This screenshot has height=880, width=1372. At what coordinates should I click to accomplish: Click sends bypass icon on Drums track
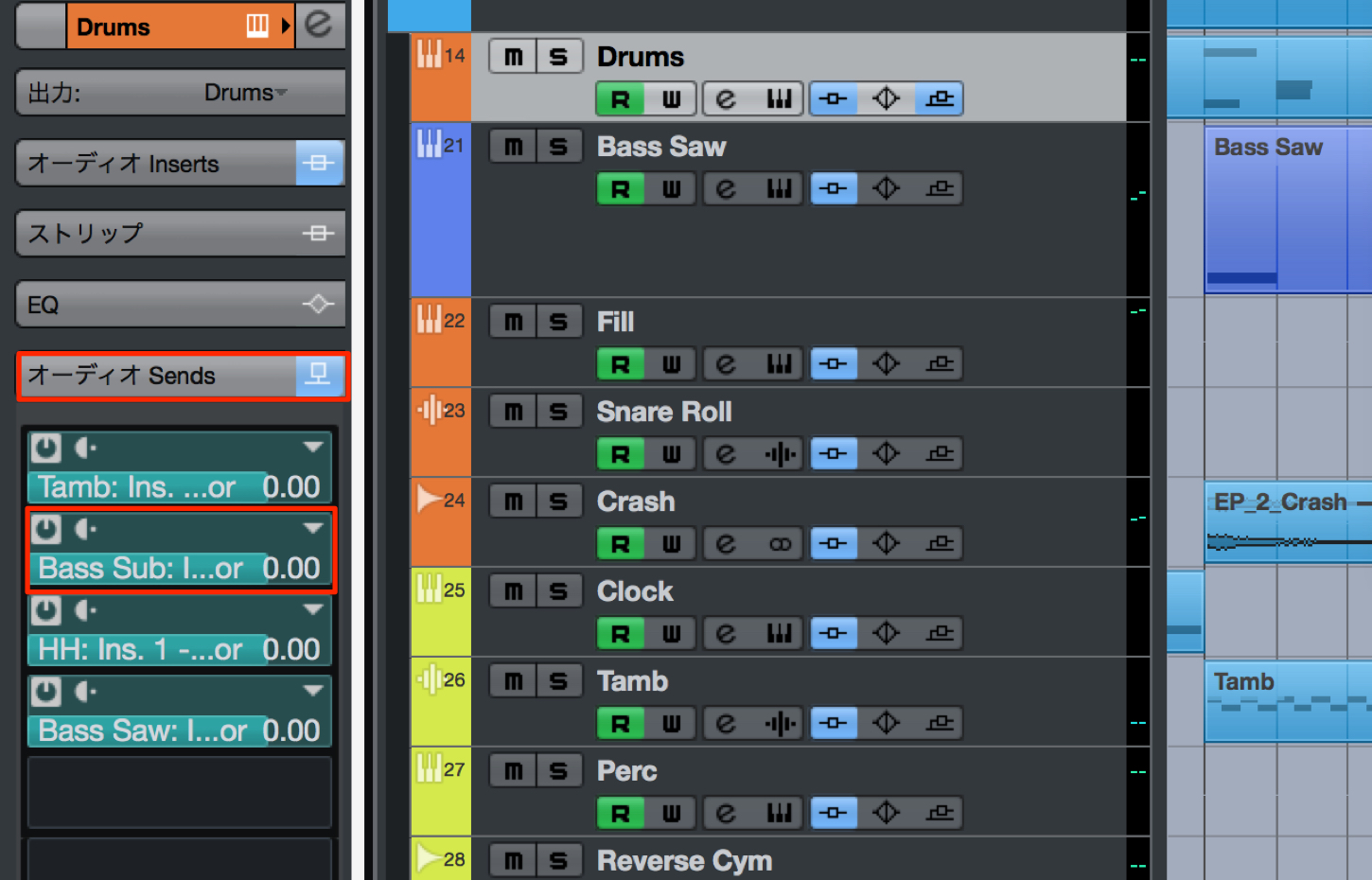(x=939, y=98)
